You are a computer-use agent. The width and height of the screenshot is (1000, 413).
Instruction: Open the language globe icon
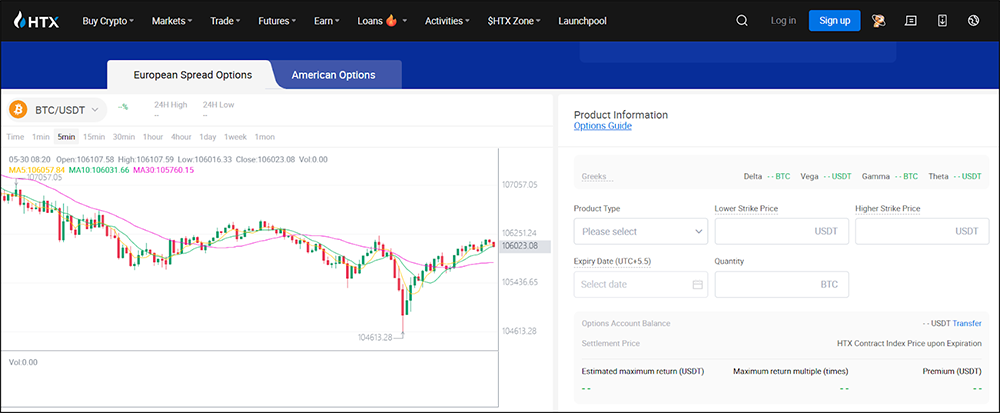(x=973, y=20)
